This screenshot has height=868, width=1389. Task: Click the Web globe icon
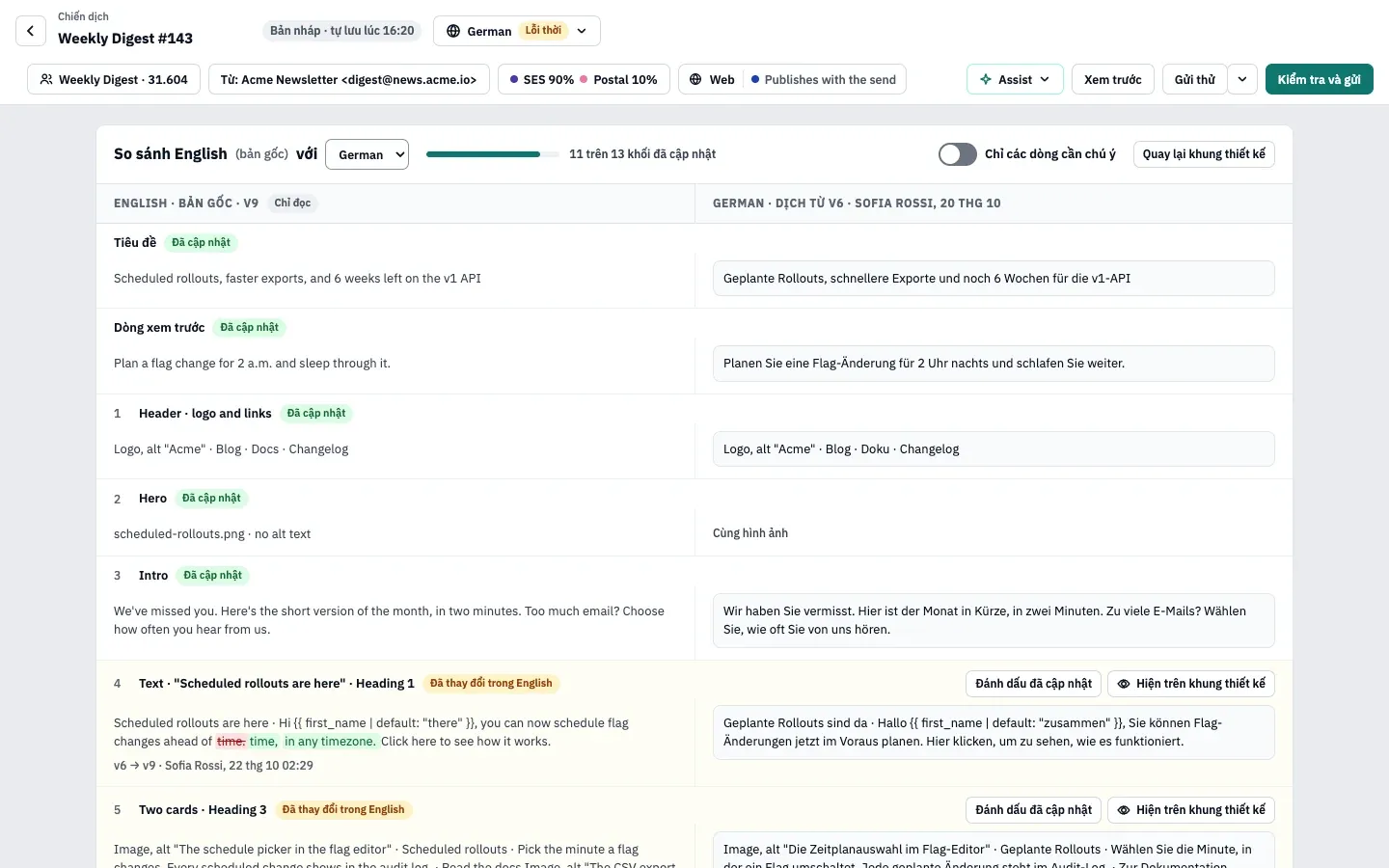(695, 79)
